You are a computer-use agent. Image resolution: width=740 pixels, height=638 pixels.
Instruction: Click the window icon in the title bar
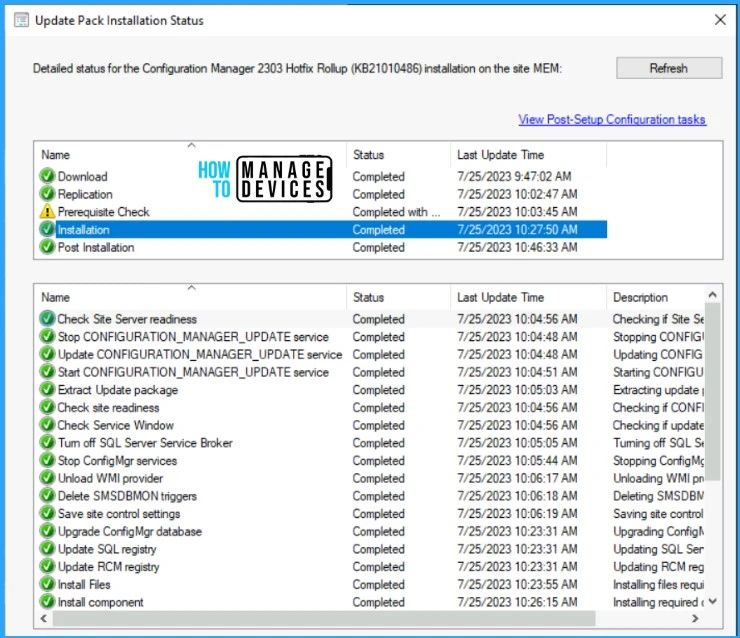point(21,20)
